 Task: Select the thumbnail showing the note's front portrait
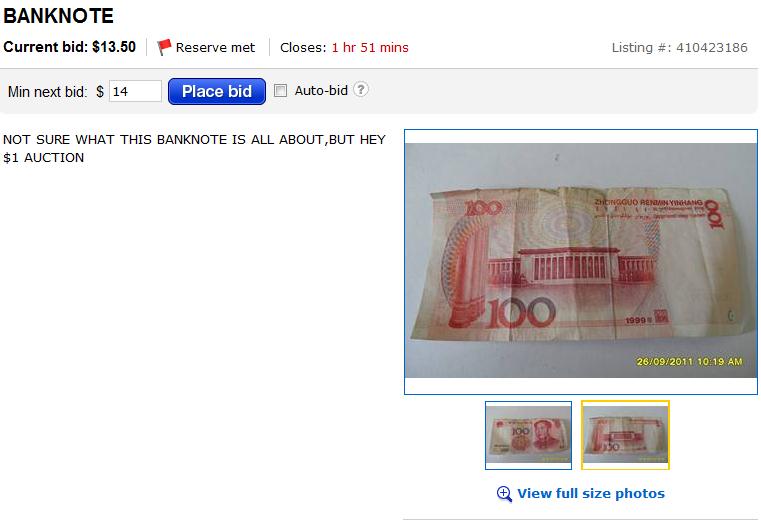pyautogui.click(x=528, y=435)
